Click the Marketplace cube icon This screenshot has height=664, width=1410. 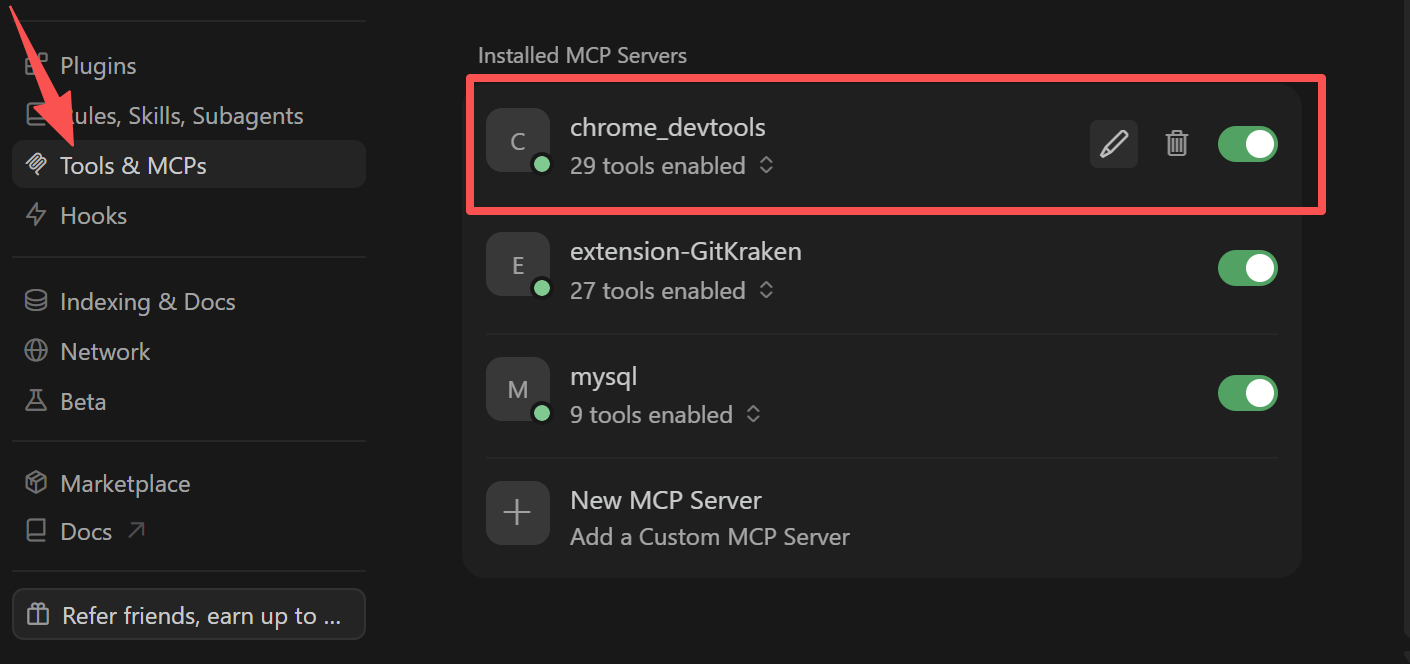[36, 483]
